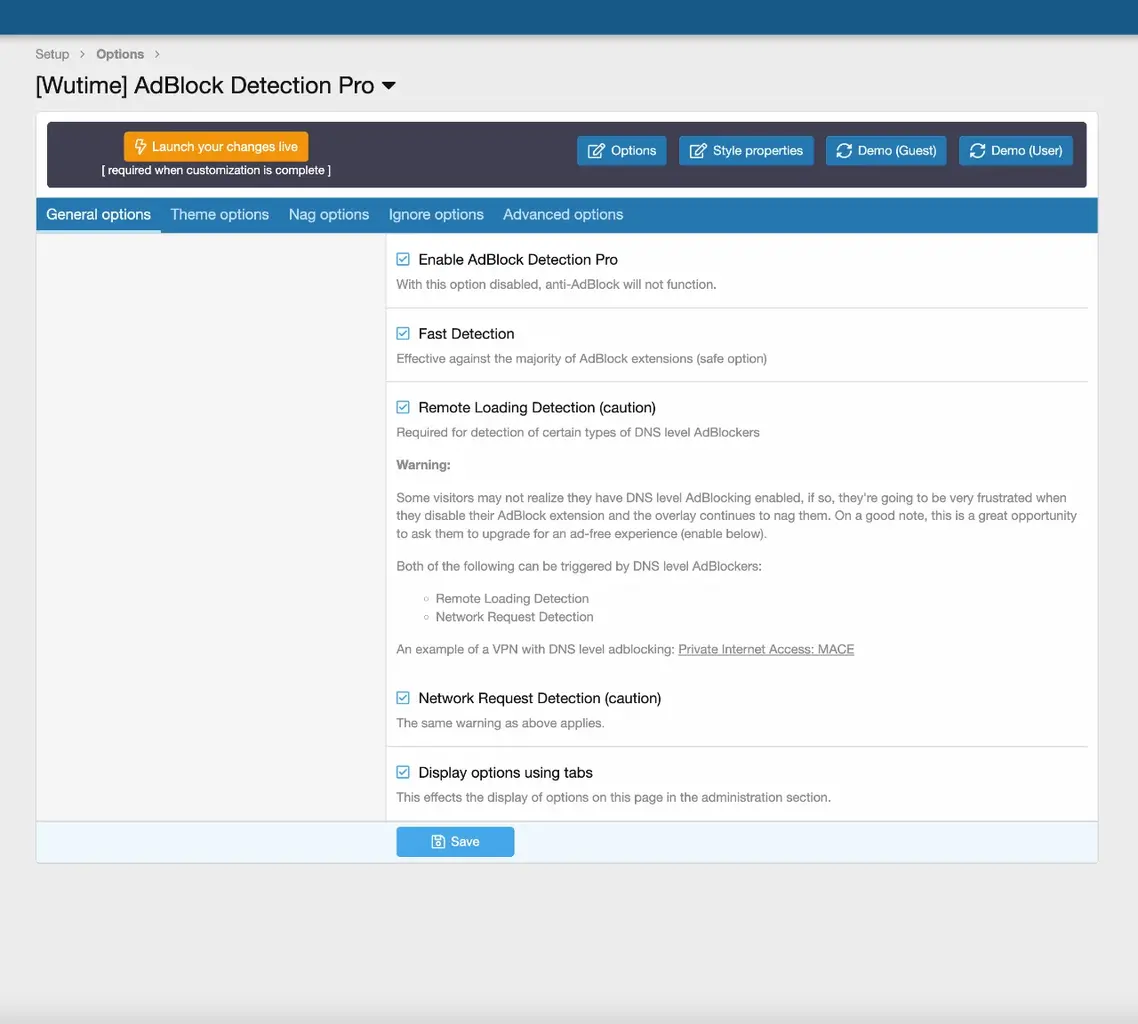The image size is (1138, 1024).
Task: Click the refresh icon on Demo (Guest)
Action: click(x=844, y=151)
